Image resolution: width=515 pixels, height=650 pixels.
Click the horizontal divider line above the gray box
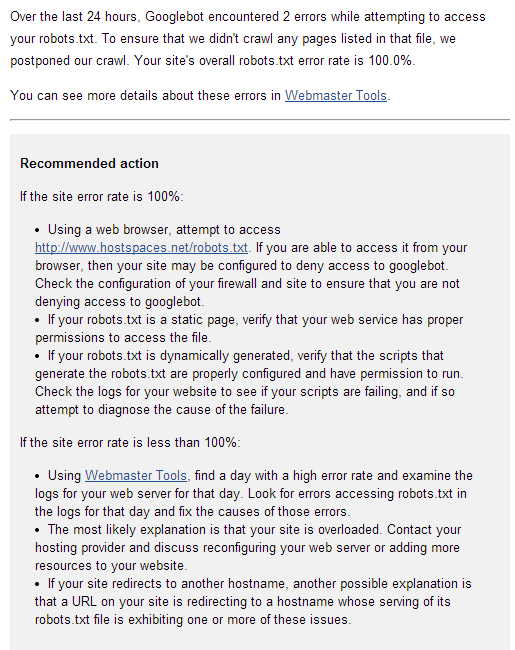(x=260, y=120)
